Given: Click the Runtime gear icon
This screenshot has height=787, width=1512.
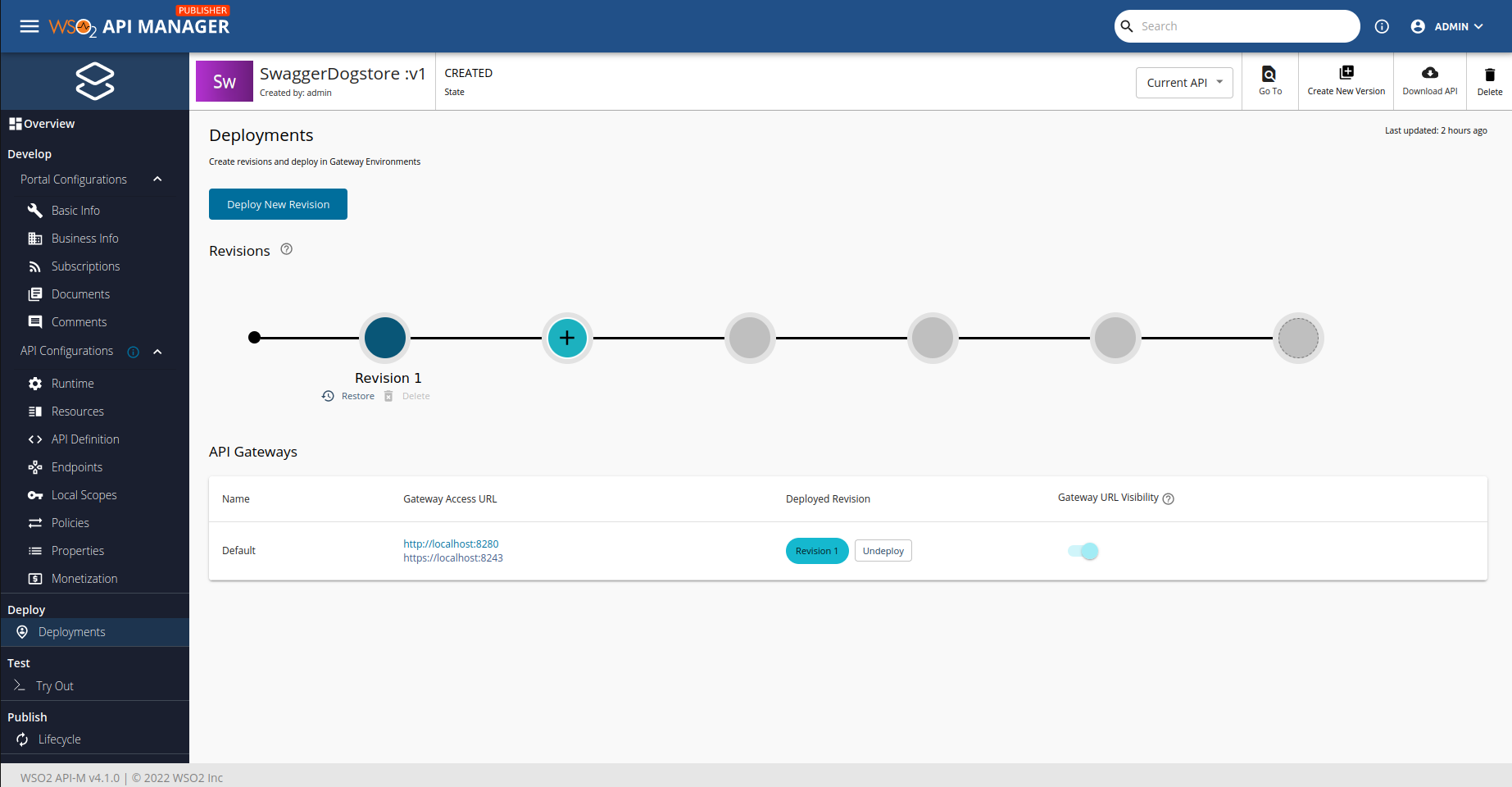Looking at the screenshot, I should tap(35, 384).
